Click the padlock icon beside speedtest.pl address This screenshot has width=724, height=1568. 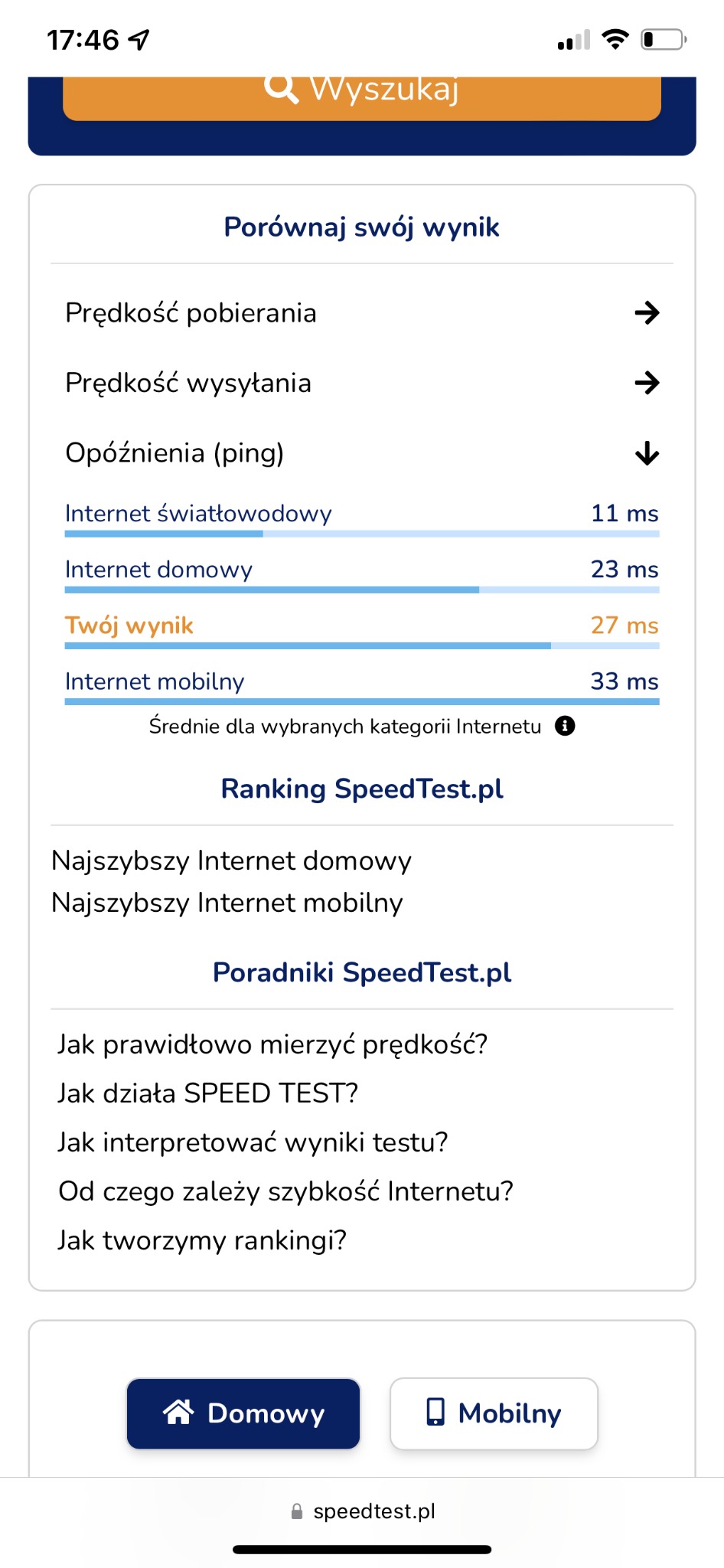[297, 1511]
